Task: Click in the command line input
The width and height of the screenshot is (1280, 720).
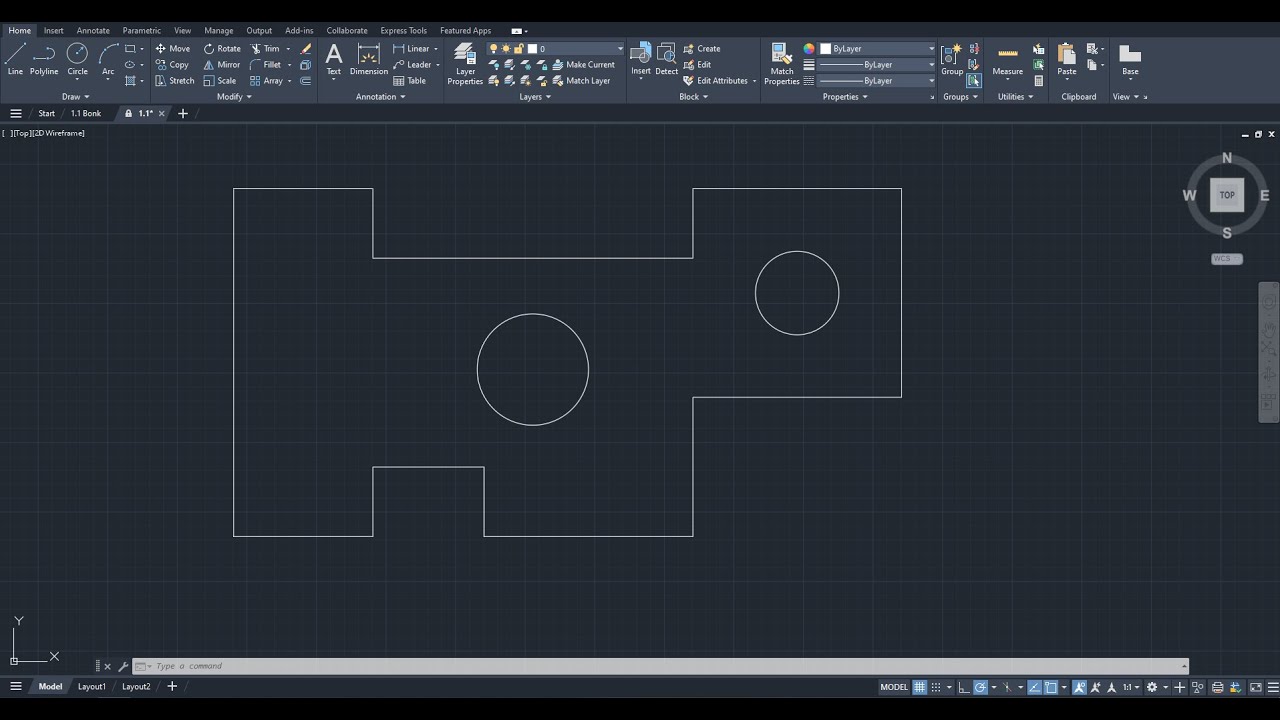Action: 660,666
